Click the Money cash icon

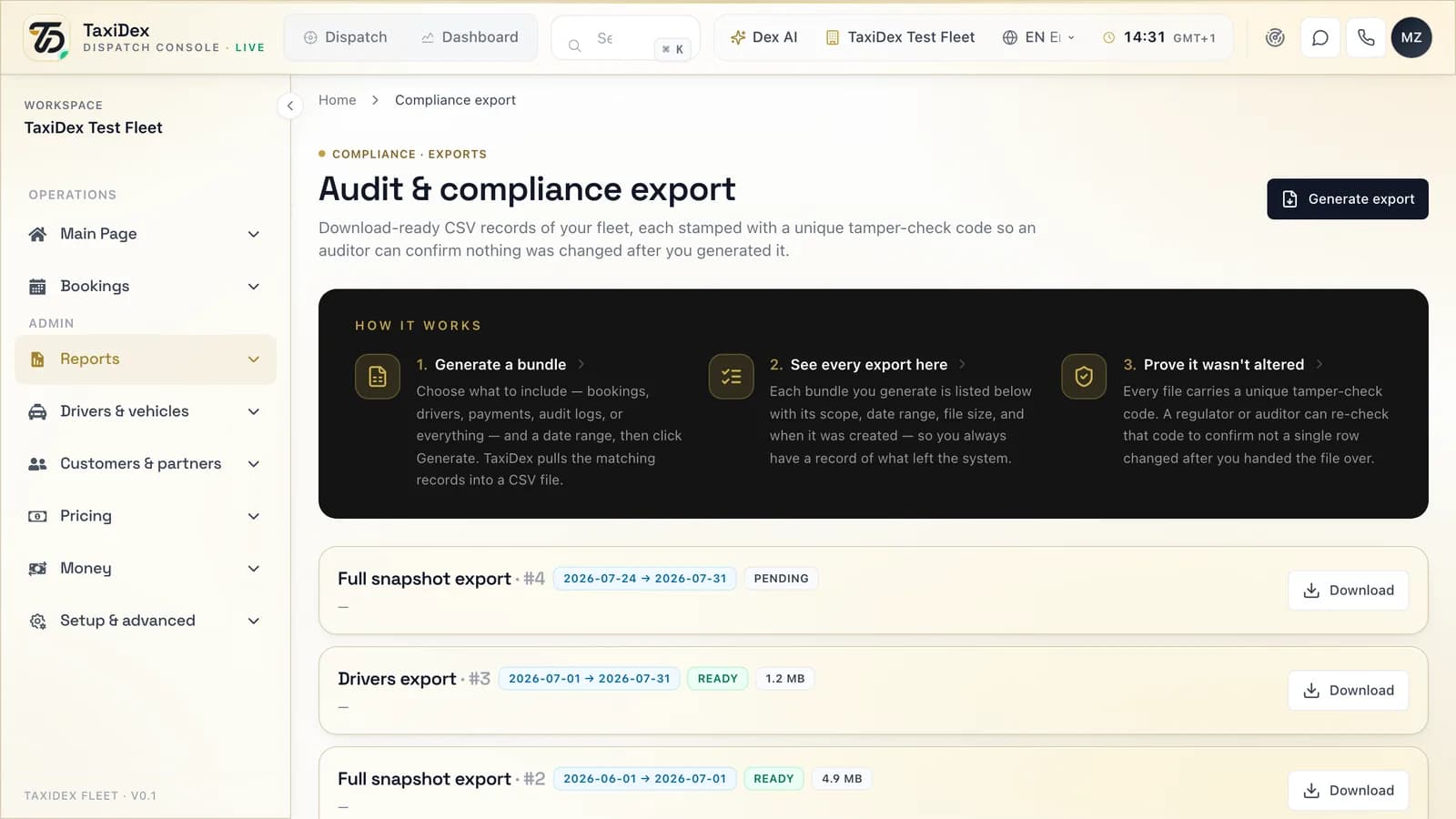point(37,569)
